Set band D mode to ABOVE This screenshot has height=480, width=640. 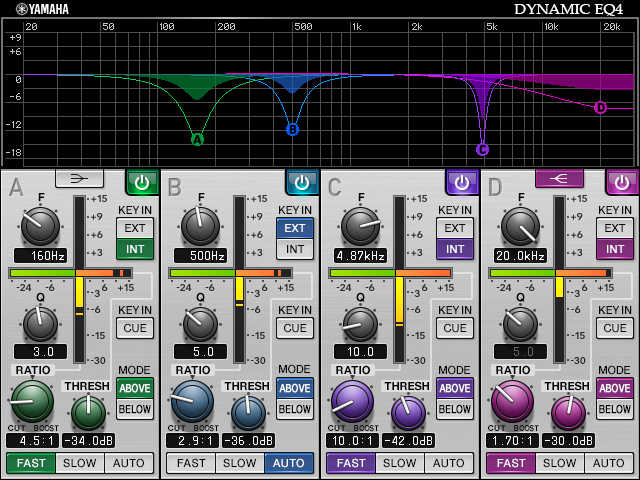coord(615,388)
